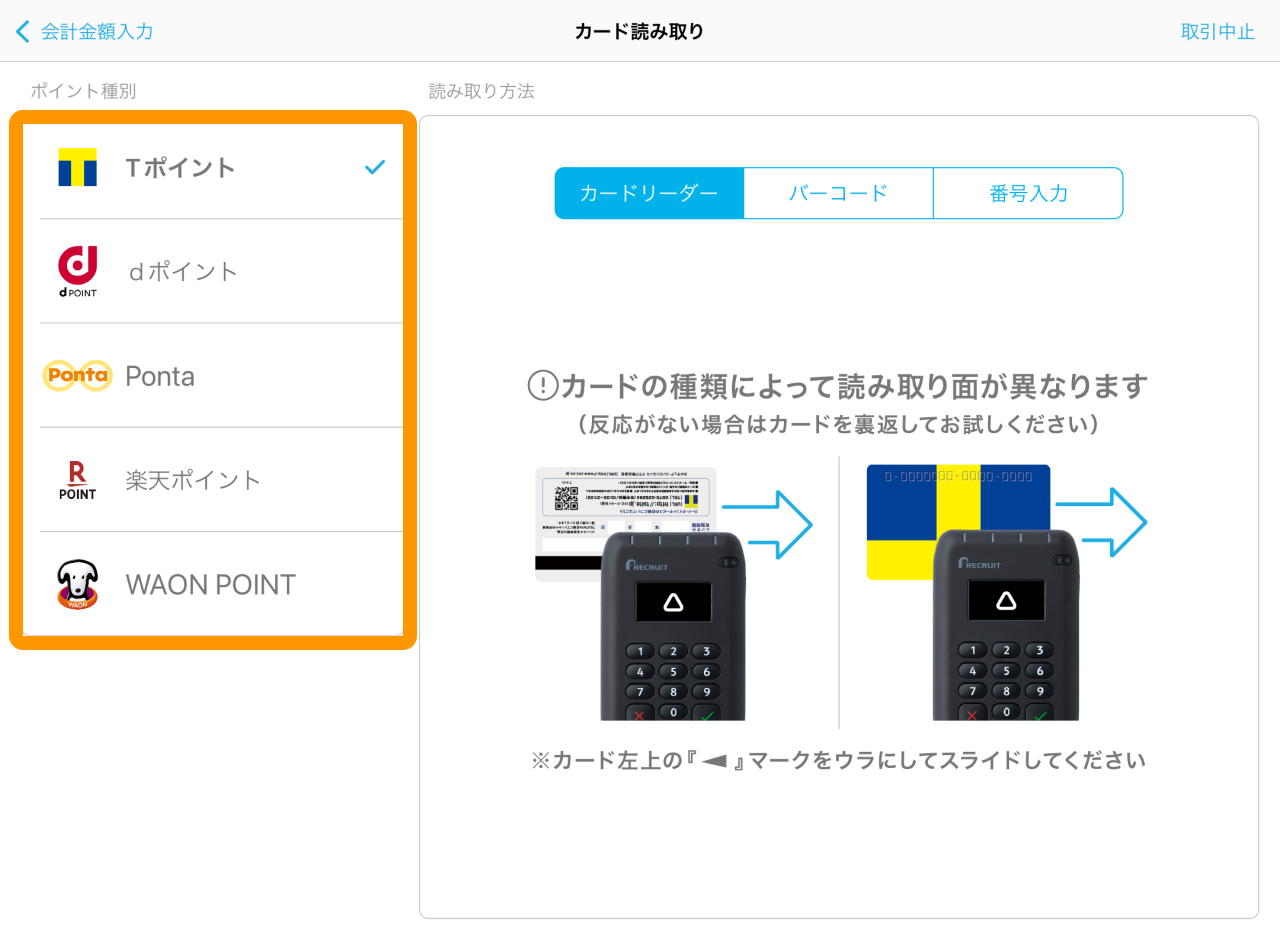Switch to バーコード reading tab

pyautogui.click(x=838, y=193)
